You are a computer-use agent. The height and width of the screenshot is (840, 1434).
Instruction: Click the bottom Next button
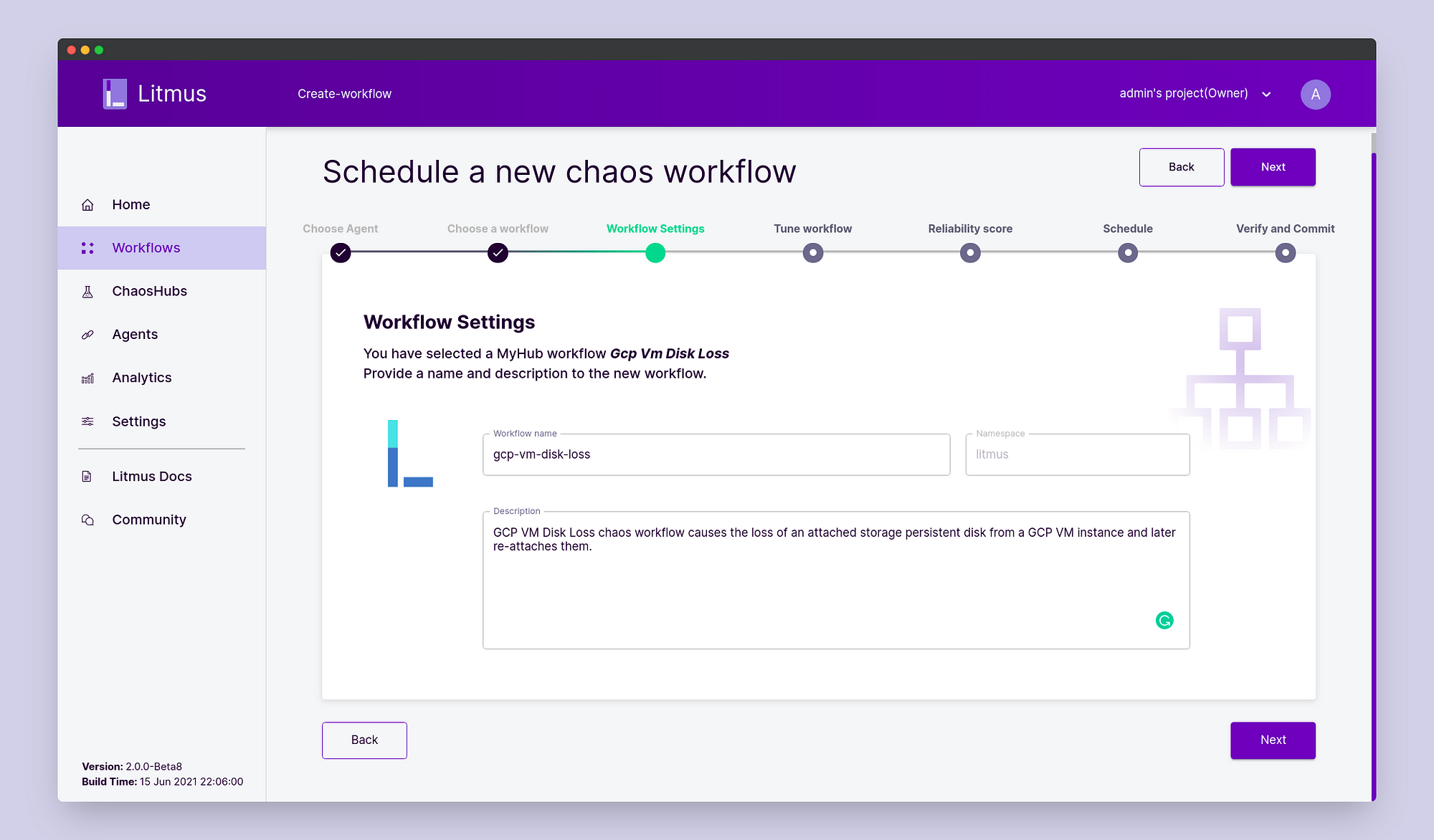coord(1273,740)
